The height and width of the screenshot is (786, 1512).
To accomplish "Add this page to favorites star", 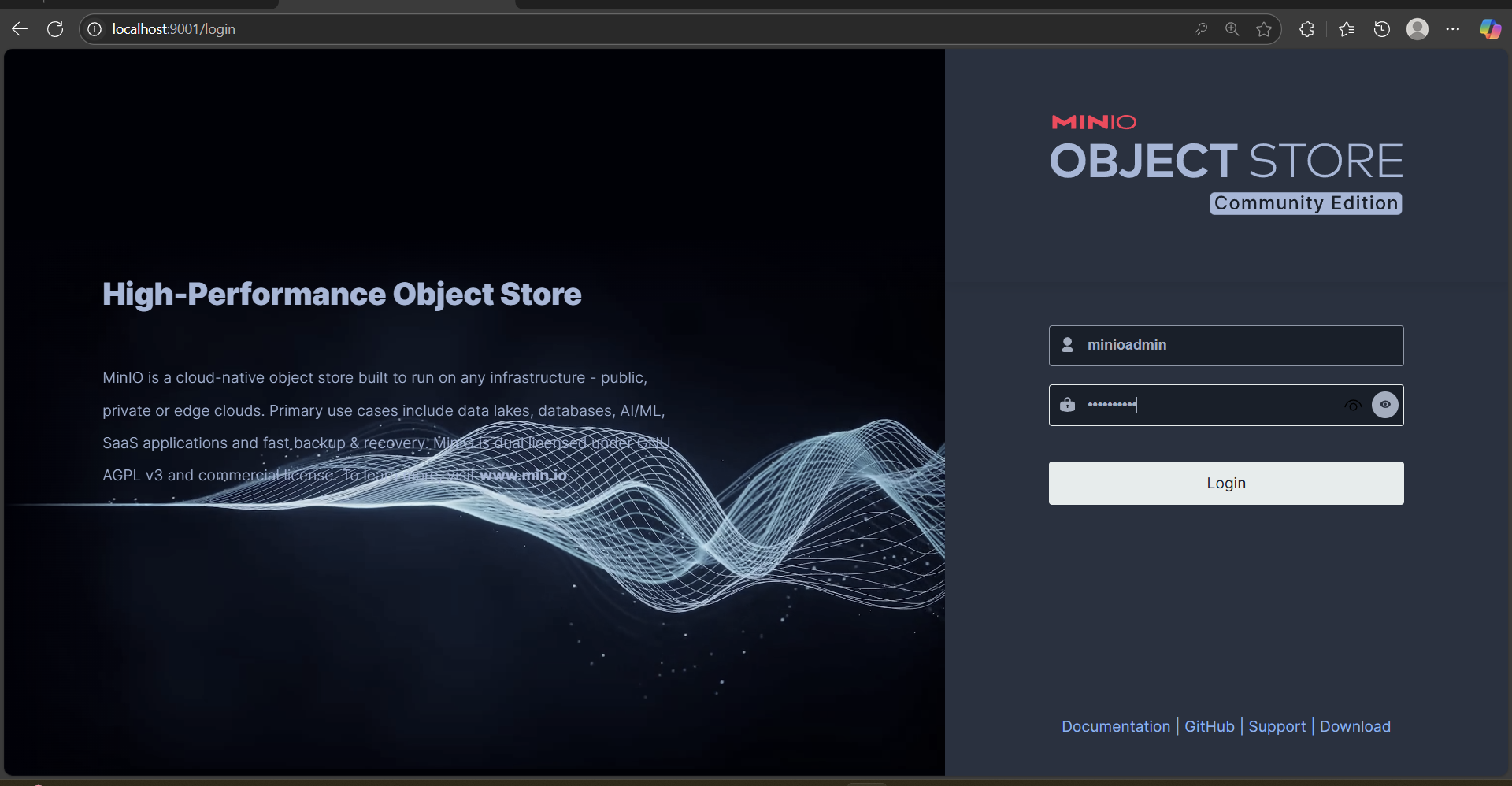I will click(x=1264, y=29).
